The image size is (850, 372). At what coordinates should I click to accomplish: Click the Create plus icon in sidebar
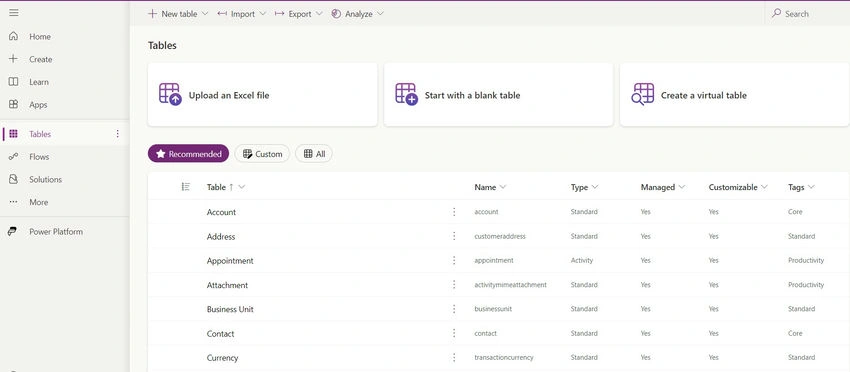(14, 59)
